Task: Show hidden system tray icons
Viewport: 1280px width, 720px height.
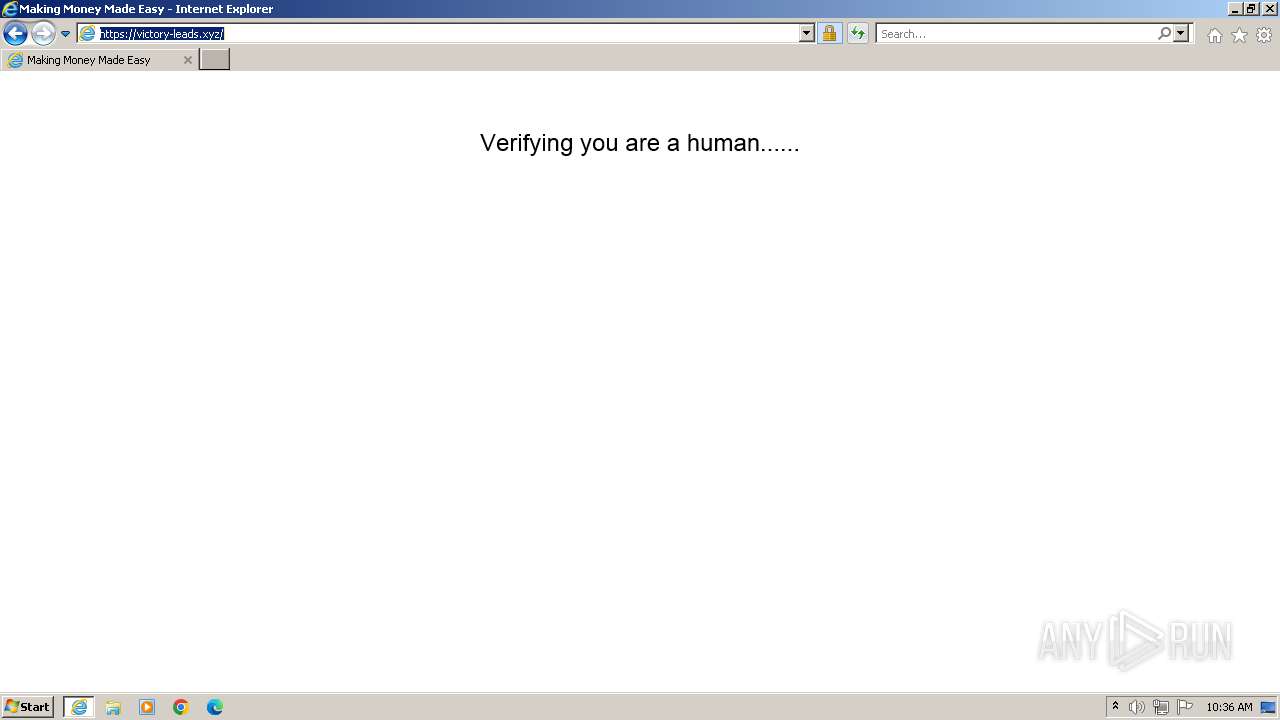Action: tap(1115, 707)
